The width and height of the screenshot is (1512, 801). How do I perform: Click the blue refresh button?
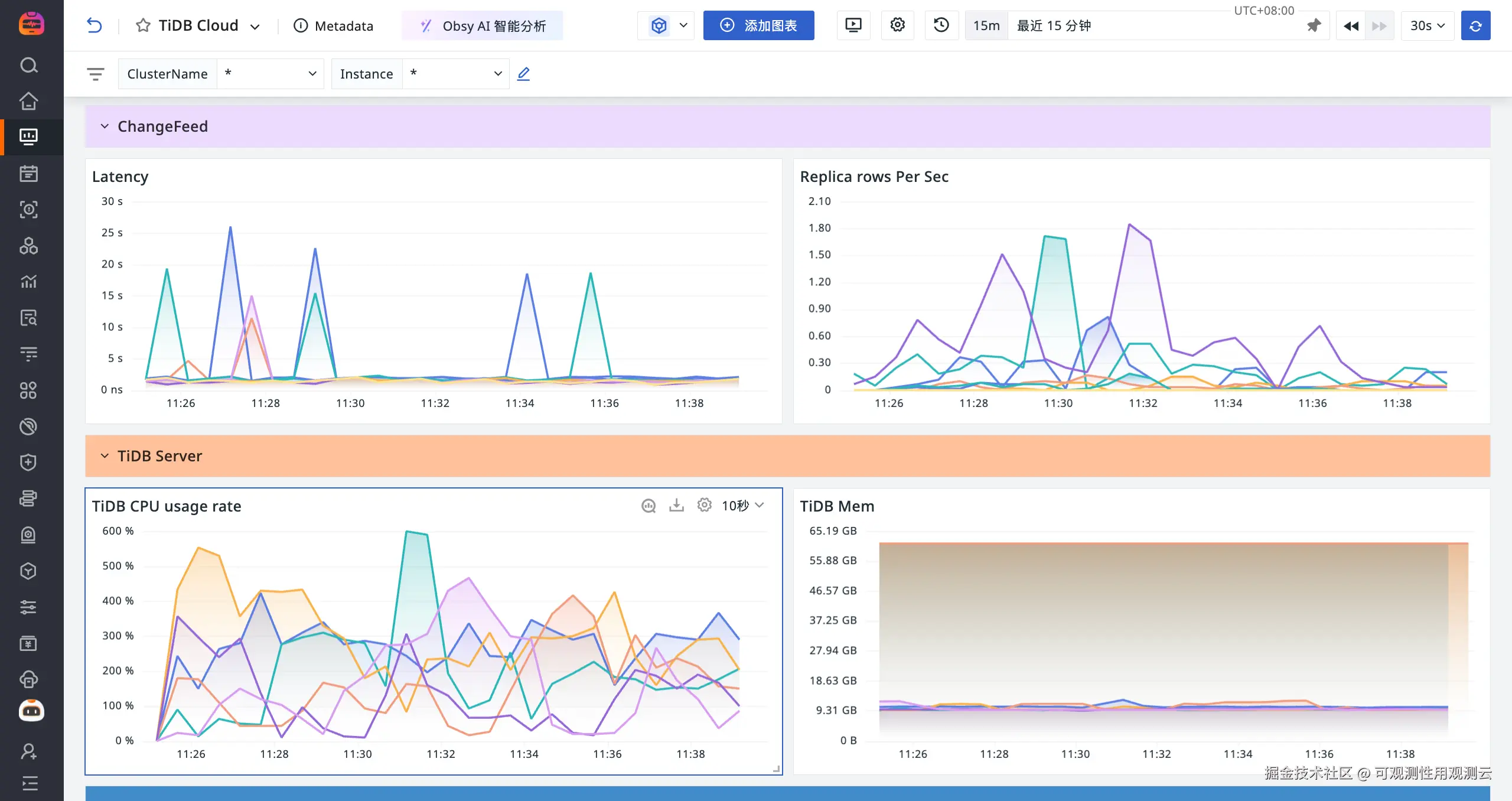[1475, 25]
